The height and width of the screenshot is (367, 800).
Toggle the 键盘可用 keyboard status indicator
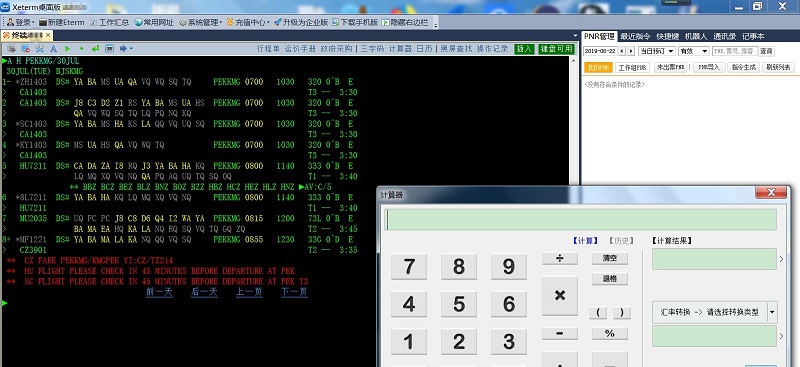pyautogui.click(x=557, y=49)
